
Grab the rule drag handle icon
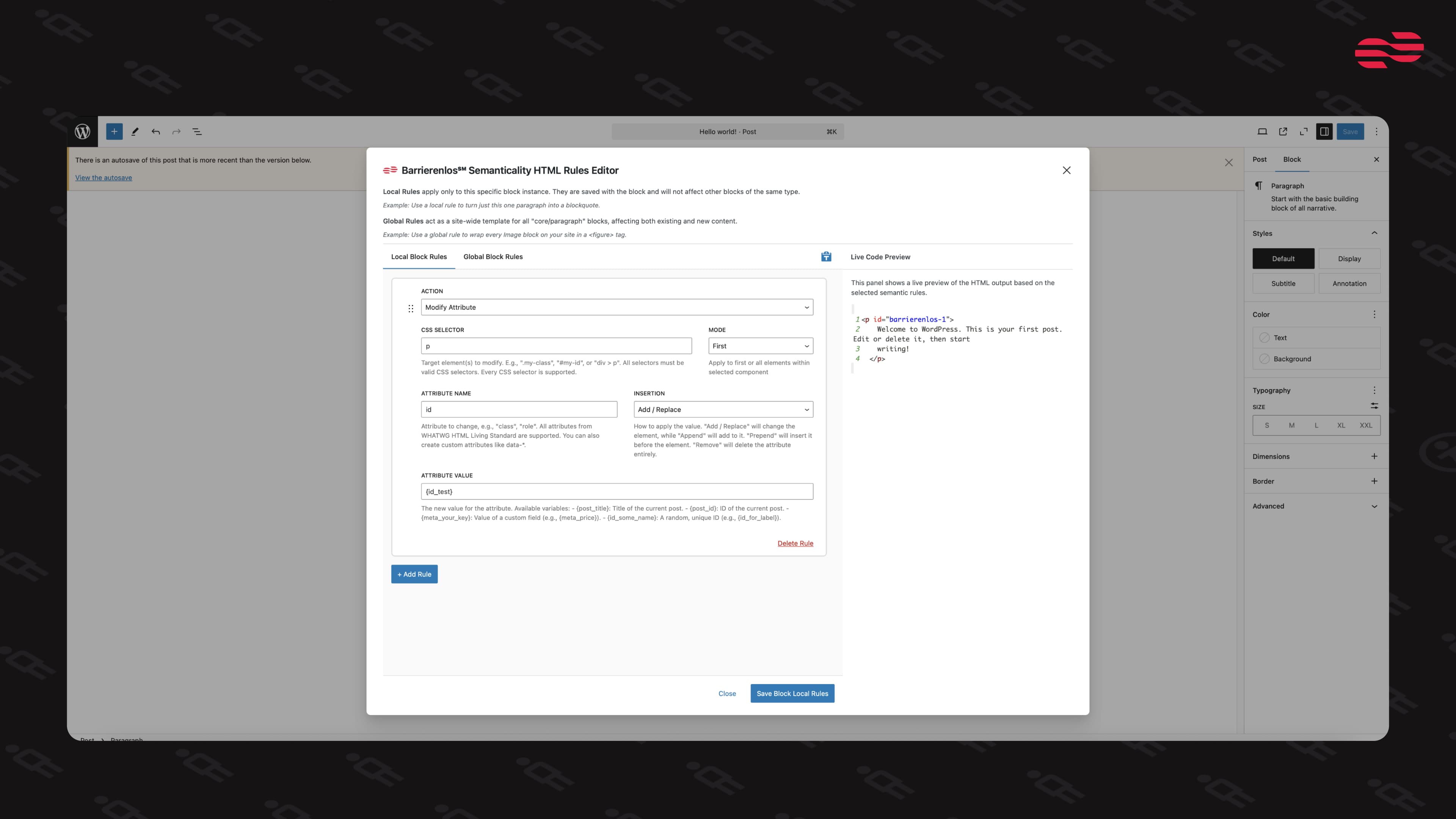tap(411, 308)
